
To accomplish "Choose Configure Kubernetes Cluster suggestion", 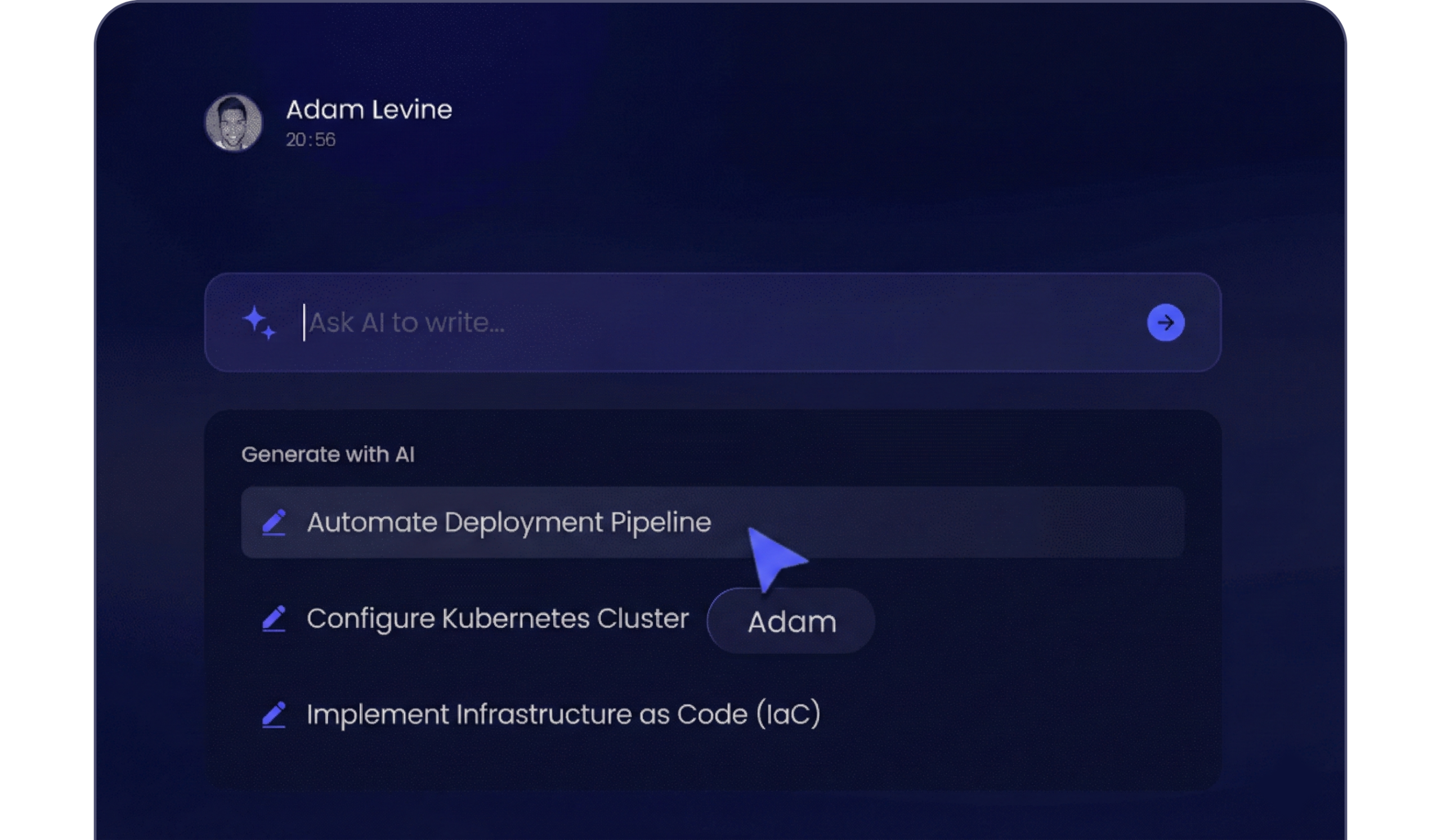I will (x=497, y=618).
